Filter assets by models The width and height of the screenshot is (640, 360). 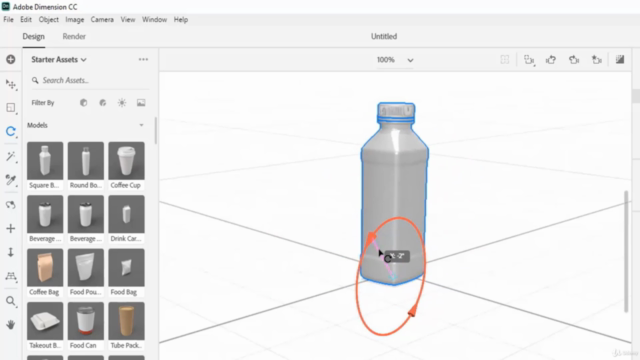coord(83,103)
